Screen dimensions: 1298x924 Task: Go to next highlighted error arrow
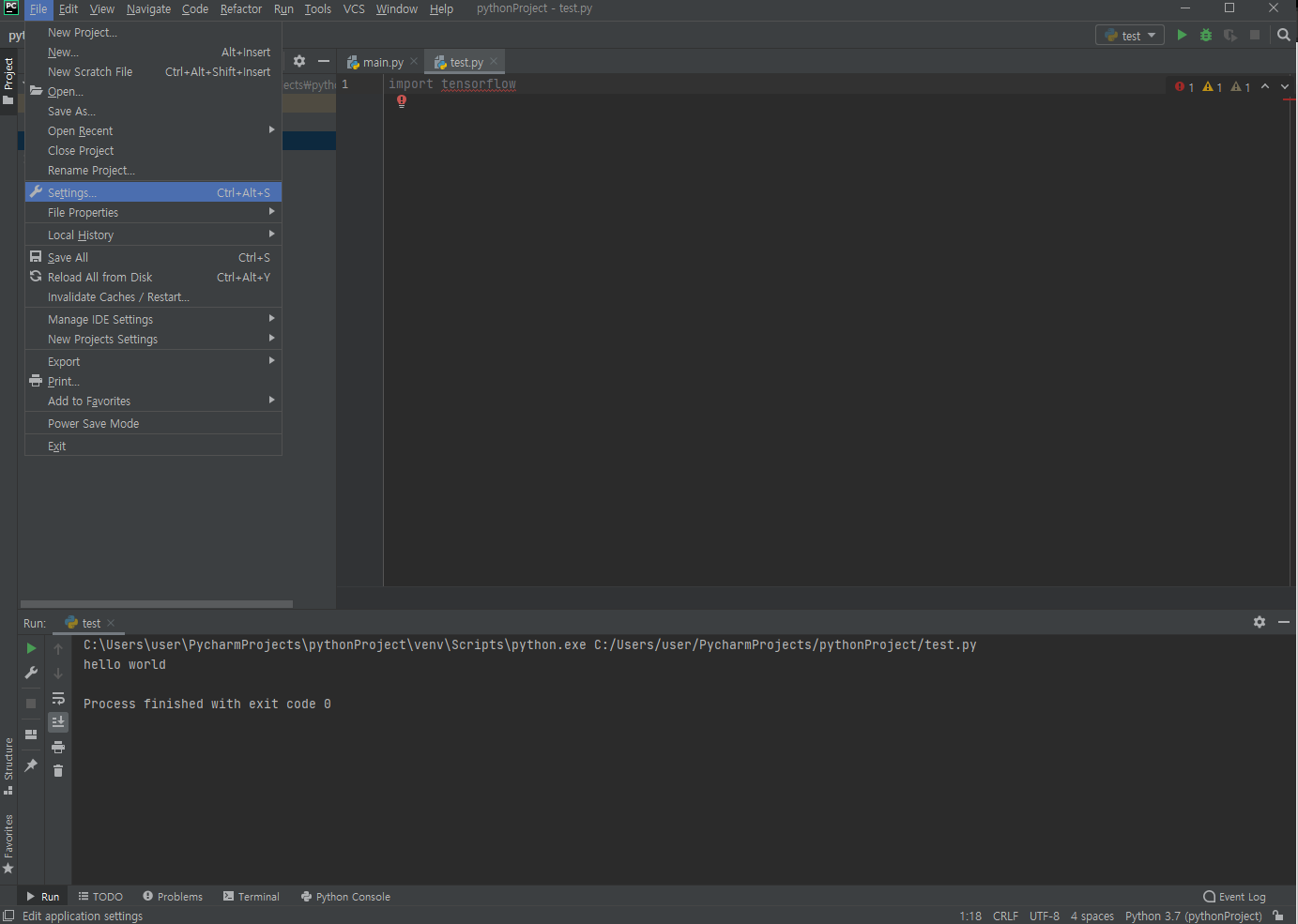(x=1285, y=86)
